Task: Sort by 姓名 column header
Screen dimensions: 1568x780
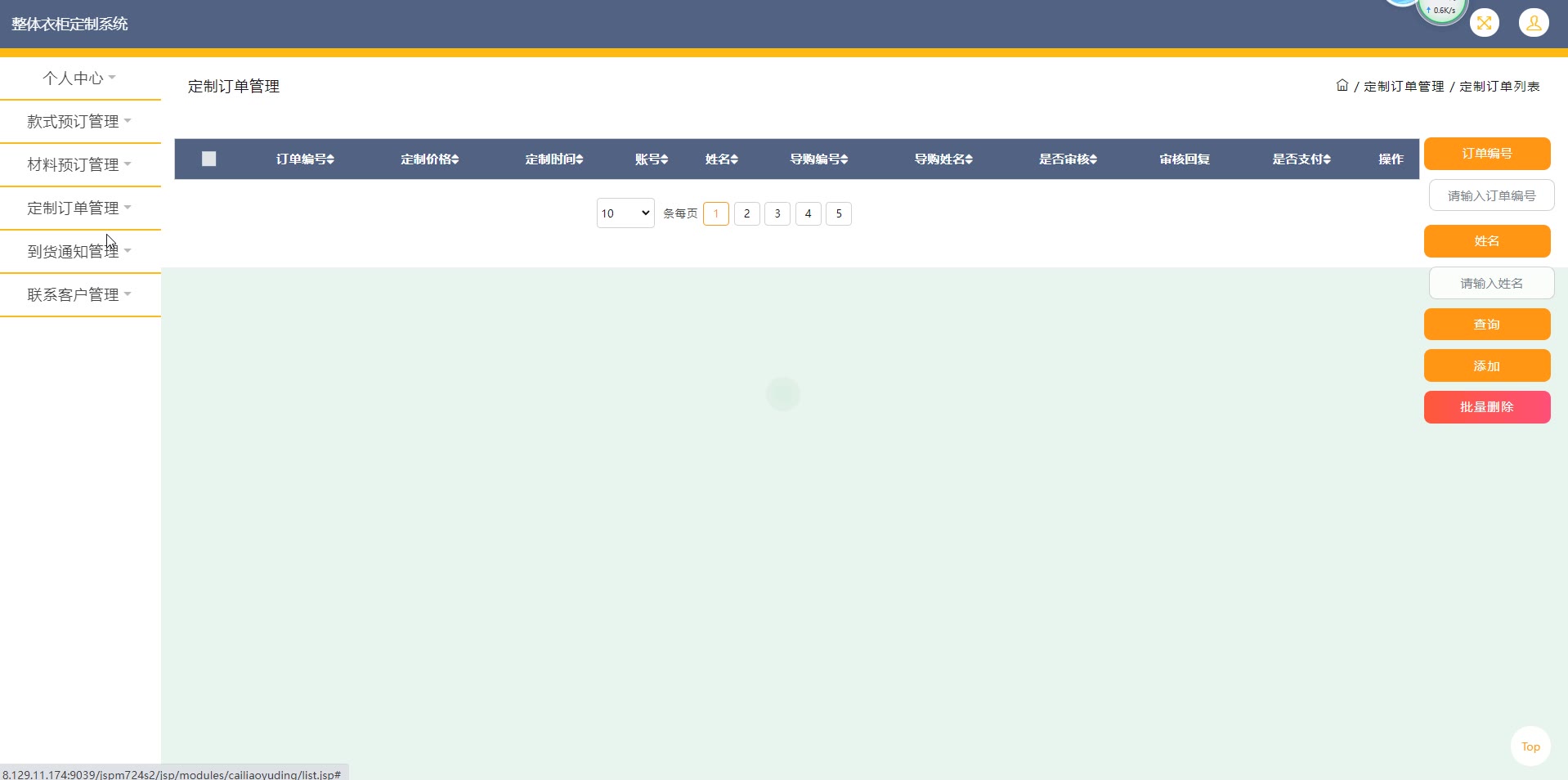Action: (722, 159)
